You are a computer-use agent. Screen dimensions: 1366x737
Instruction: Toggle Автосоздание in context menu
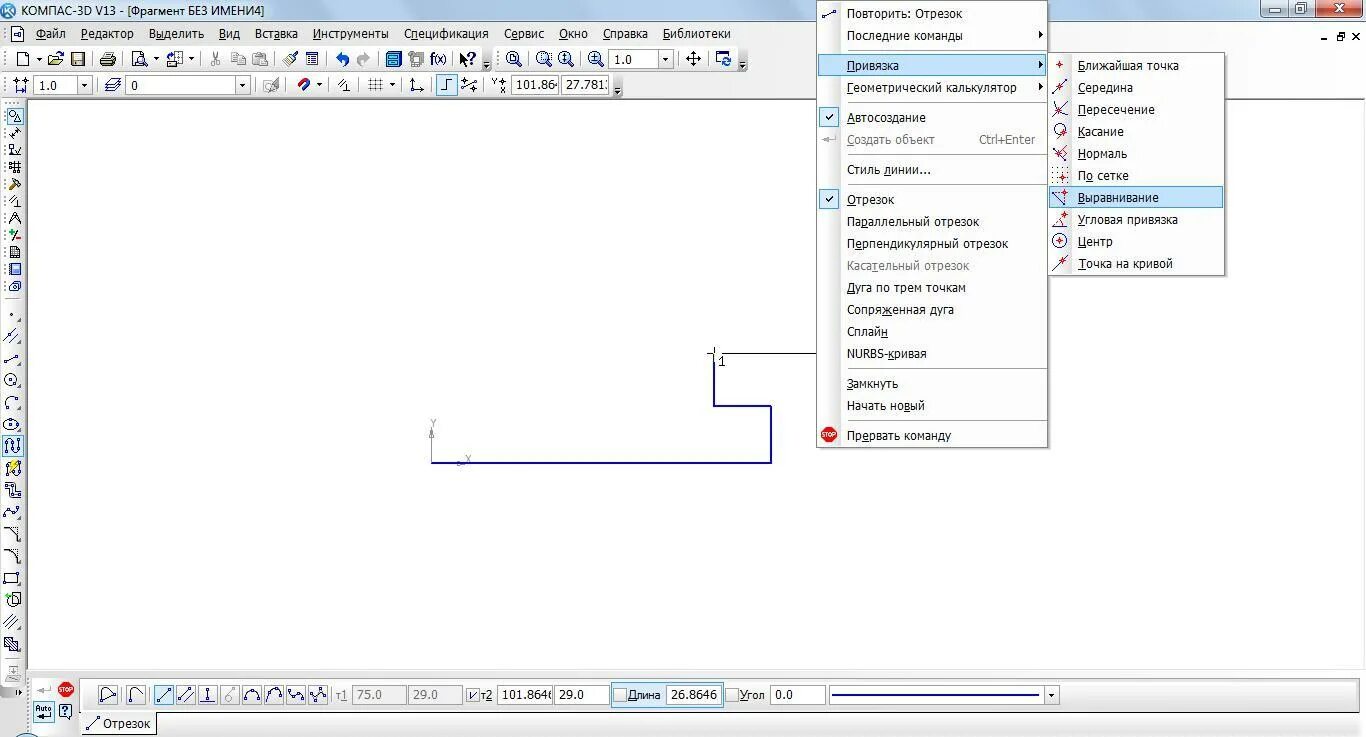(x=932, y=118)
